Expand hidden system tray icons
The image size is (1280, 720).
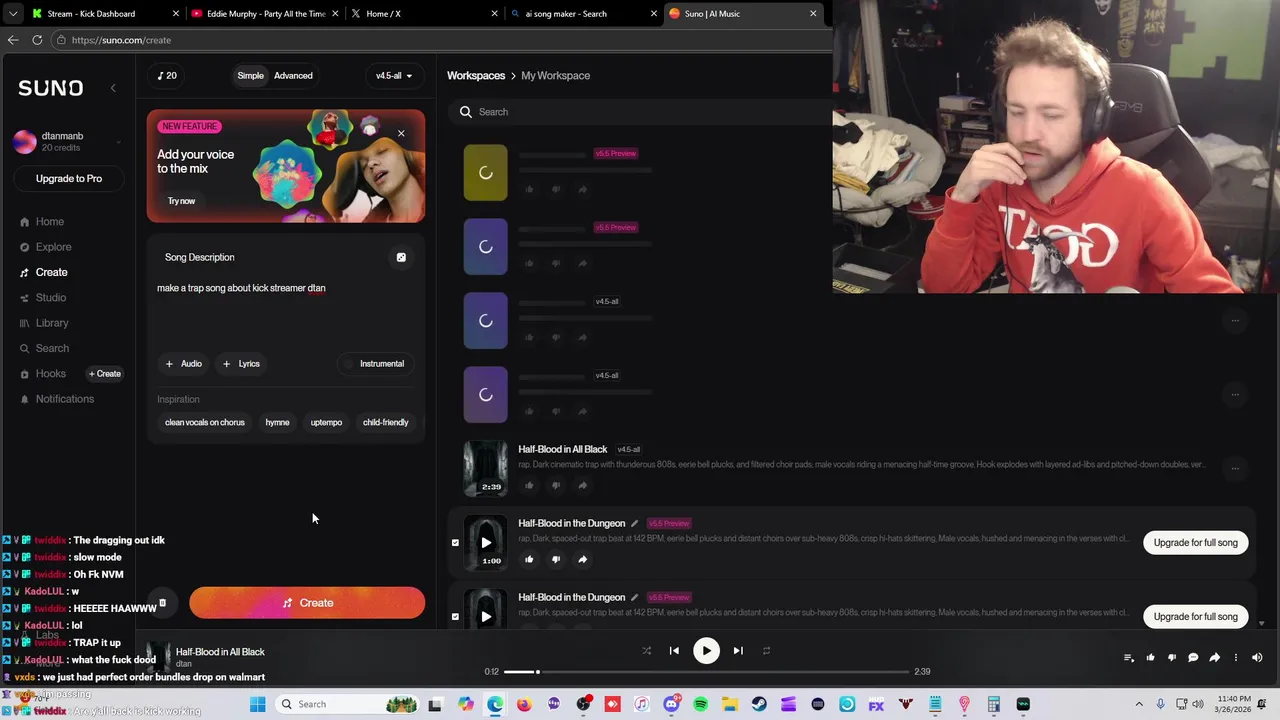click(1139, 704)
